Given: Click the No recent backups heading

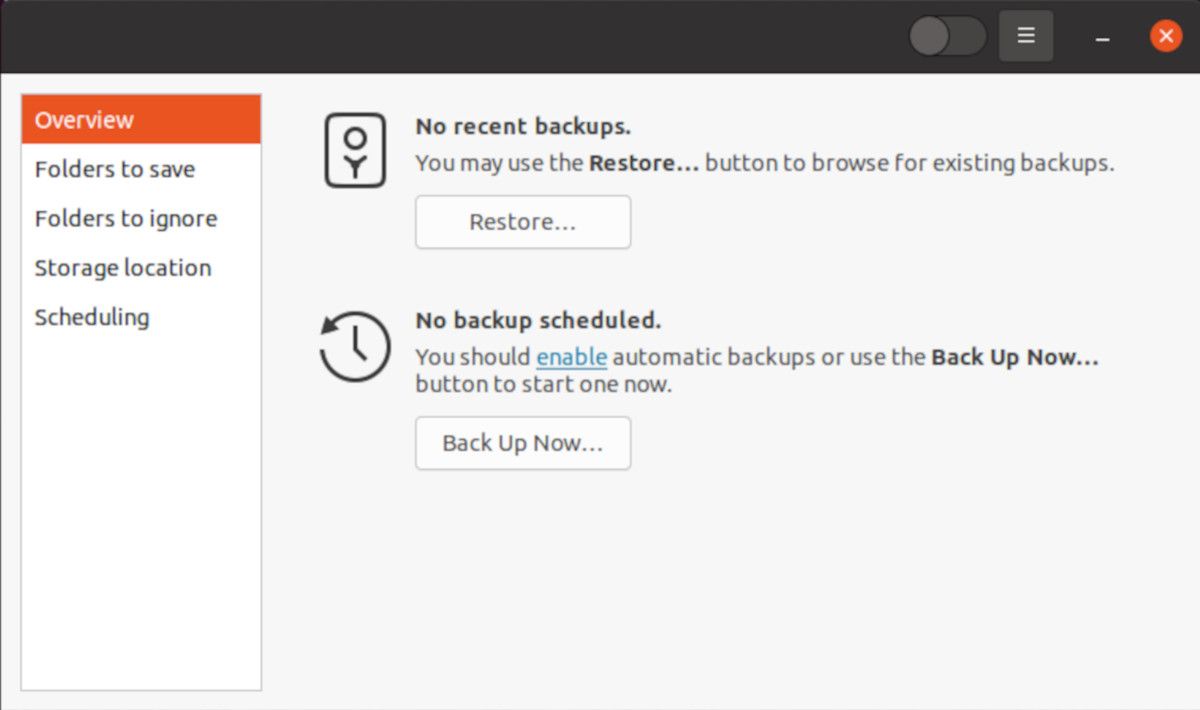Looking at the screenshot, I should click(x=523, y=127).
